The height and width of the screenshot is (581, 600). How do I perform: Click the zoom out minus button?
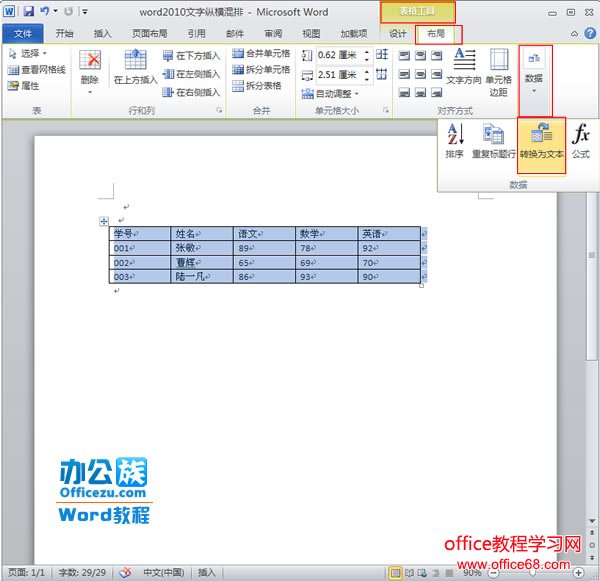pyautogui.click(x=494, y=573)
